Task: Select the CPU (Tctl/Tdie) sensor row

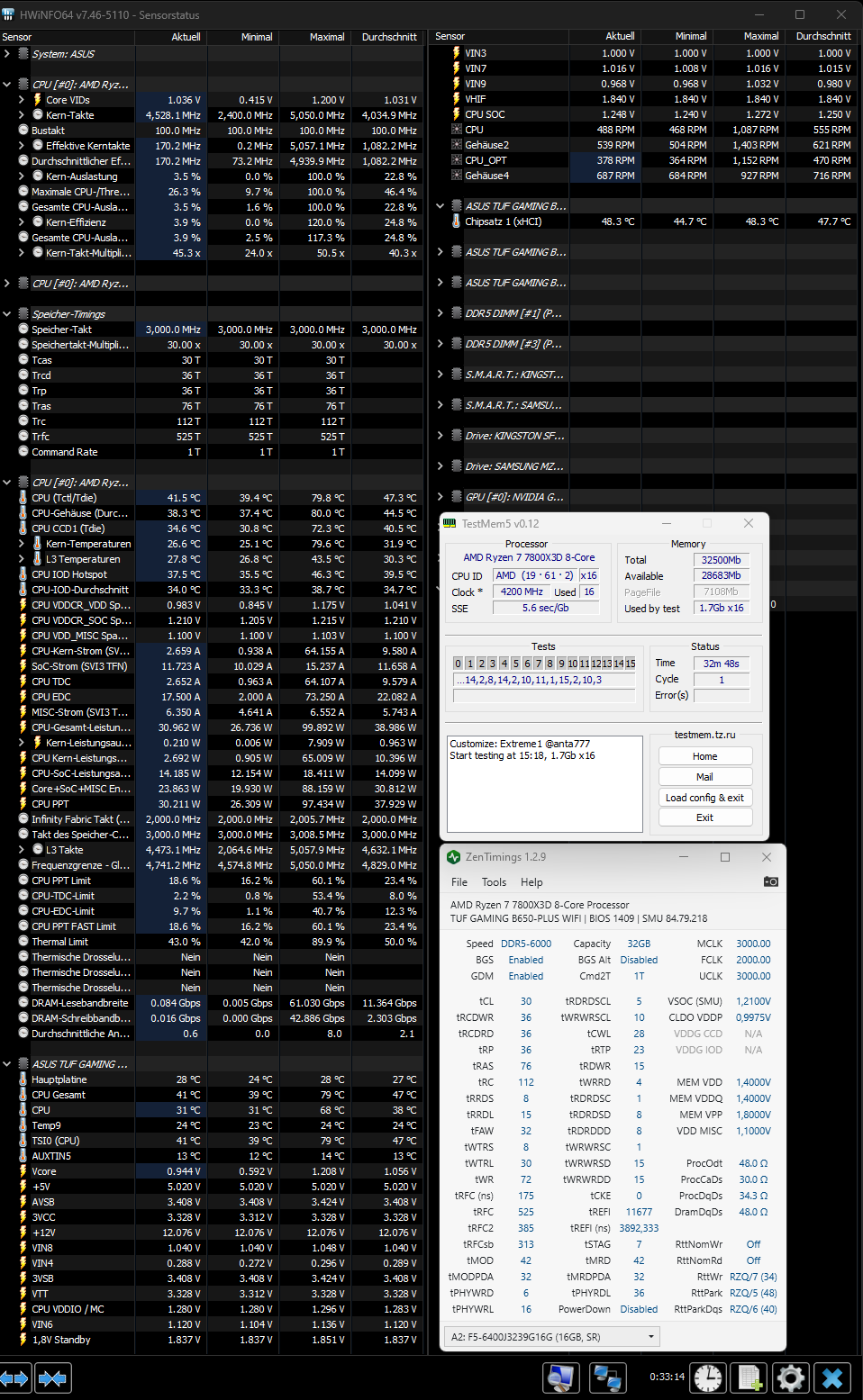Action: [x=212, y=498]
